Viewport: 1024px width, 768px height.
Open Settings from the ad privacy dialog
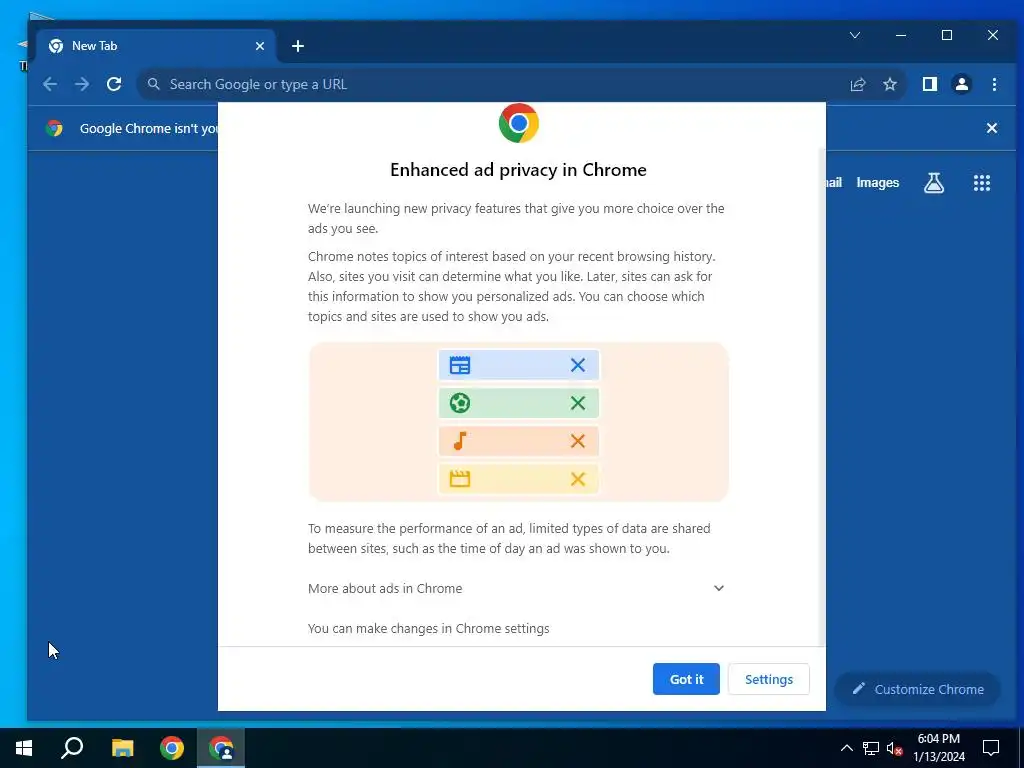(x=769, y=679)
